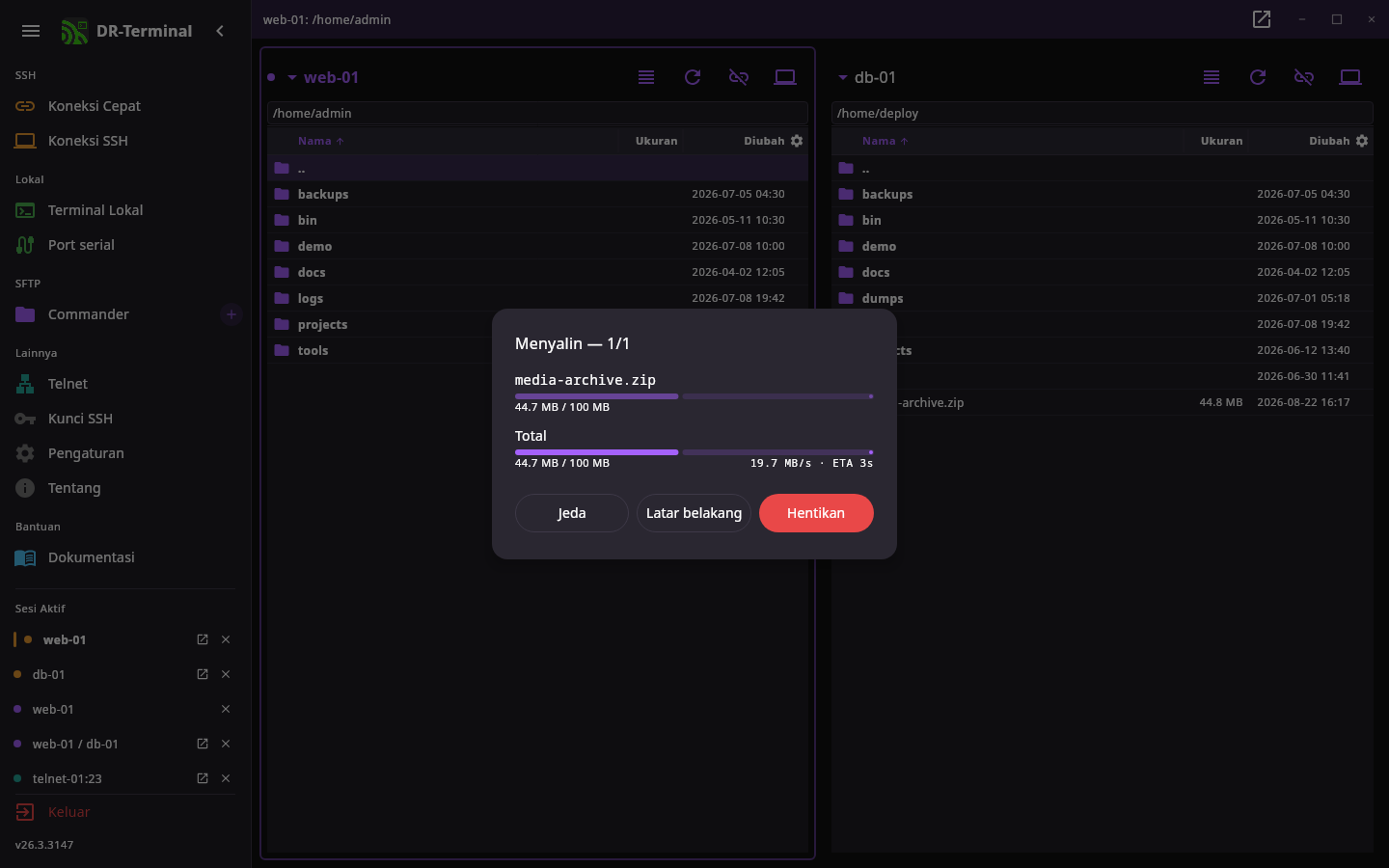The height and width of the screenshot is (868, 1389).
Task: Edit the /home/admin path field
Action: tap(537, 113)
